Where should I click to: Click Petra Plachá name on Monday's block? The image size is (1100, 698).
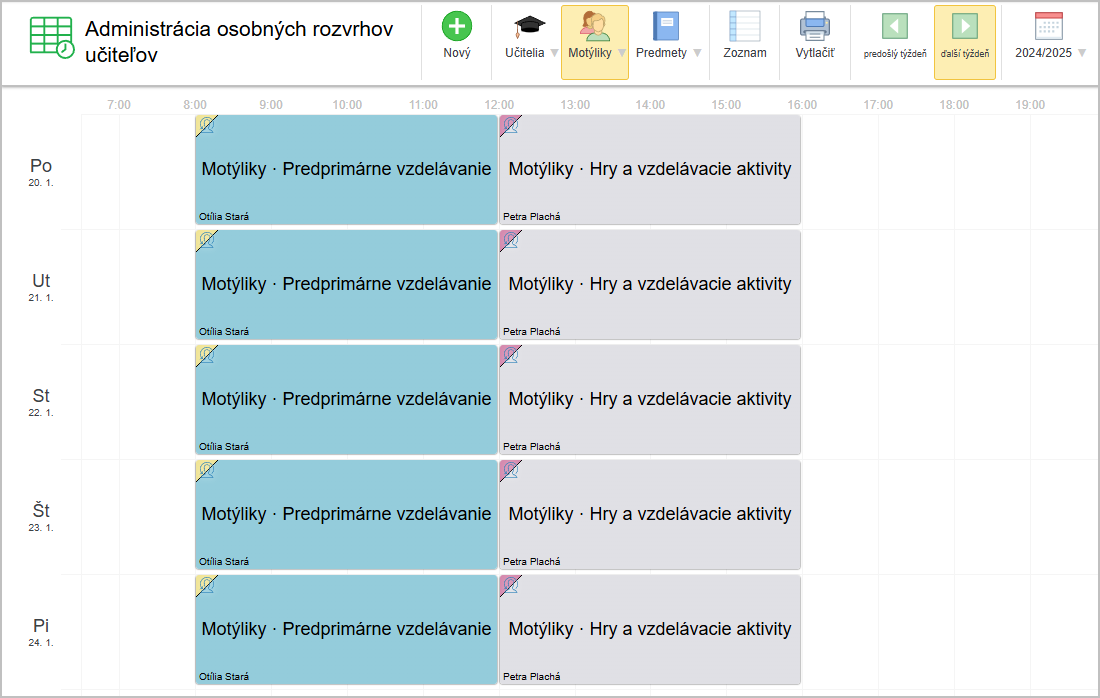tap(532, 217)
